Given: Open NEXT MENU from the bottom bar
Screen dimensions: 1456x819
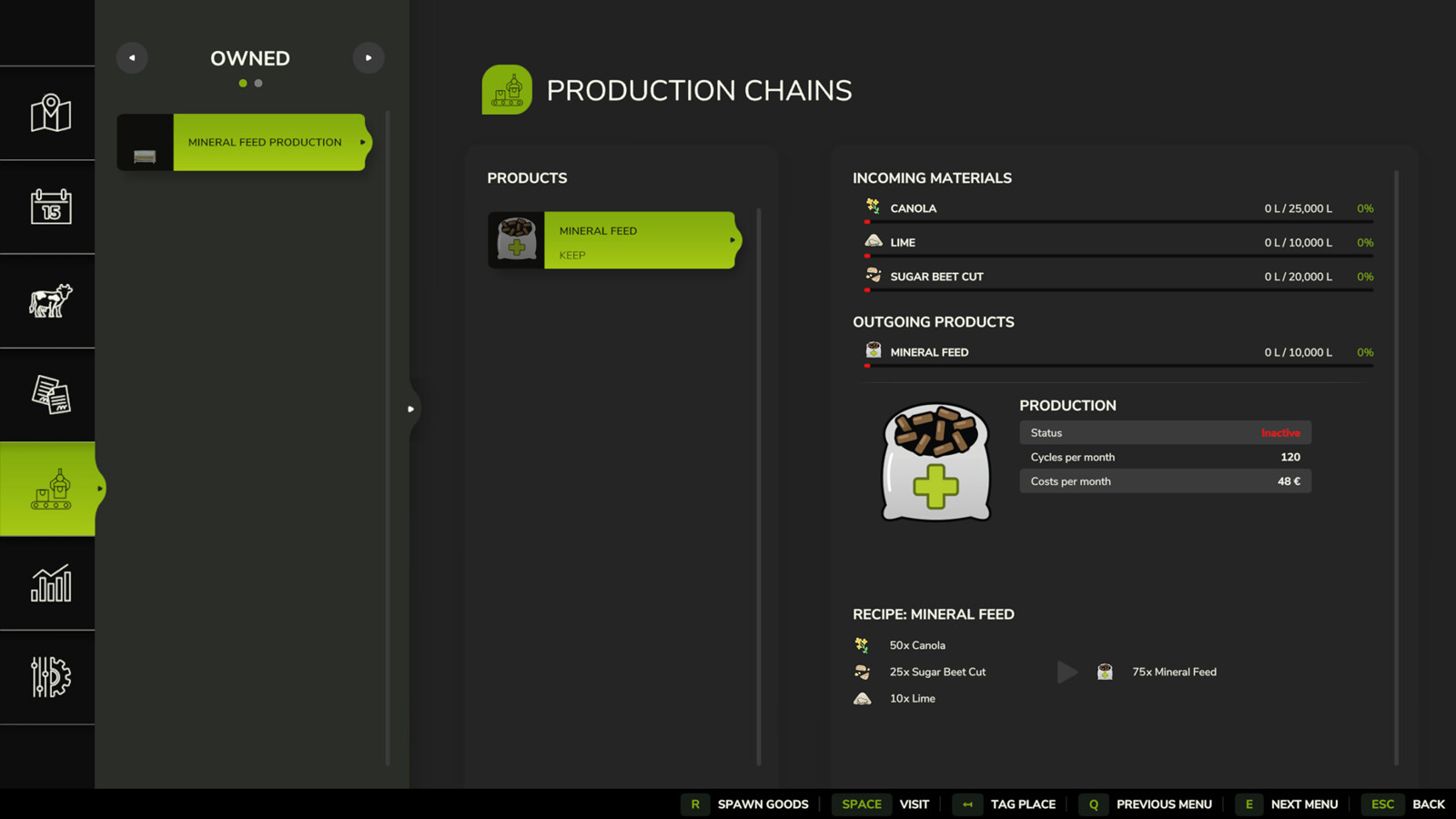Looking at the screenshot, I should click(x=1305, y=804).
